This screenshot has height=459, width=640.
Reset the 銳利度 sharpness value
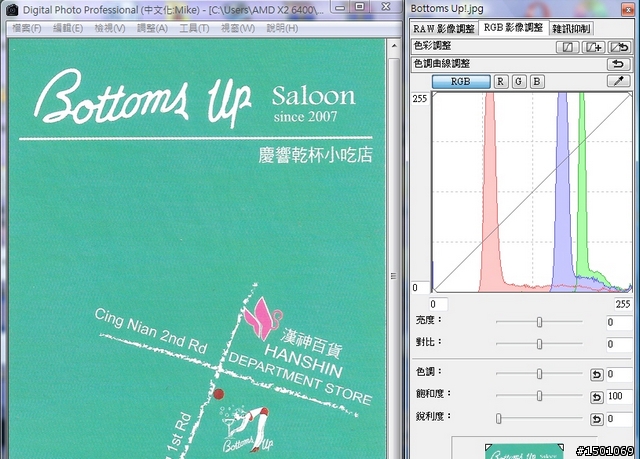(x=596, y=419)
